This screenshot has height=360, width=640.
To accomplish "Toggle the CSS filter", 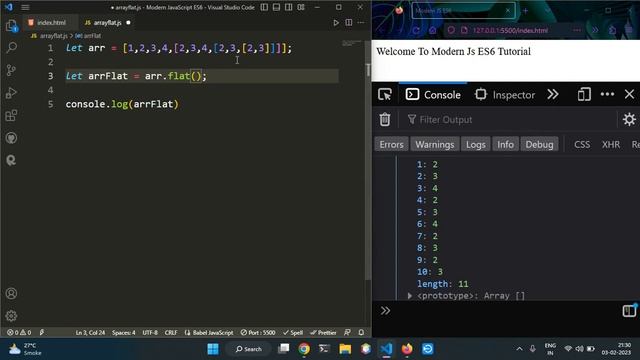I will pyautogui.click(x=582, y=144).
